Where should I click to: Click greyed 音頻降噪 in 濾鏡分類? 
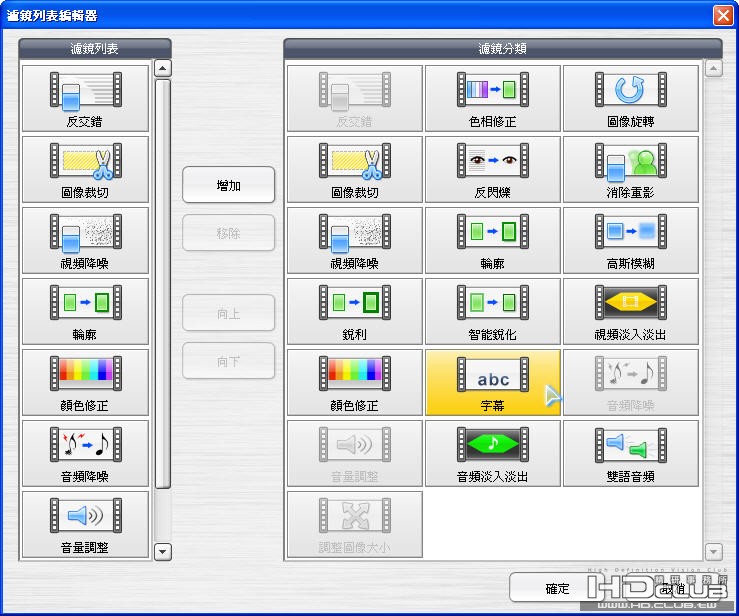click(631, 383)
